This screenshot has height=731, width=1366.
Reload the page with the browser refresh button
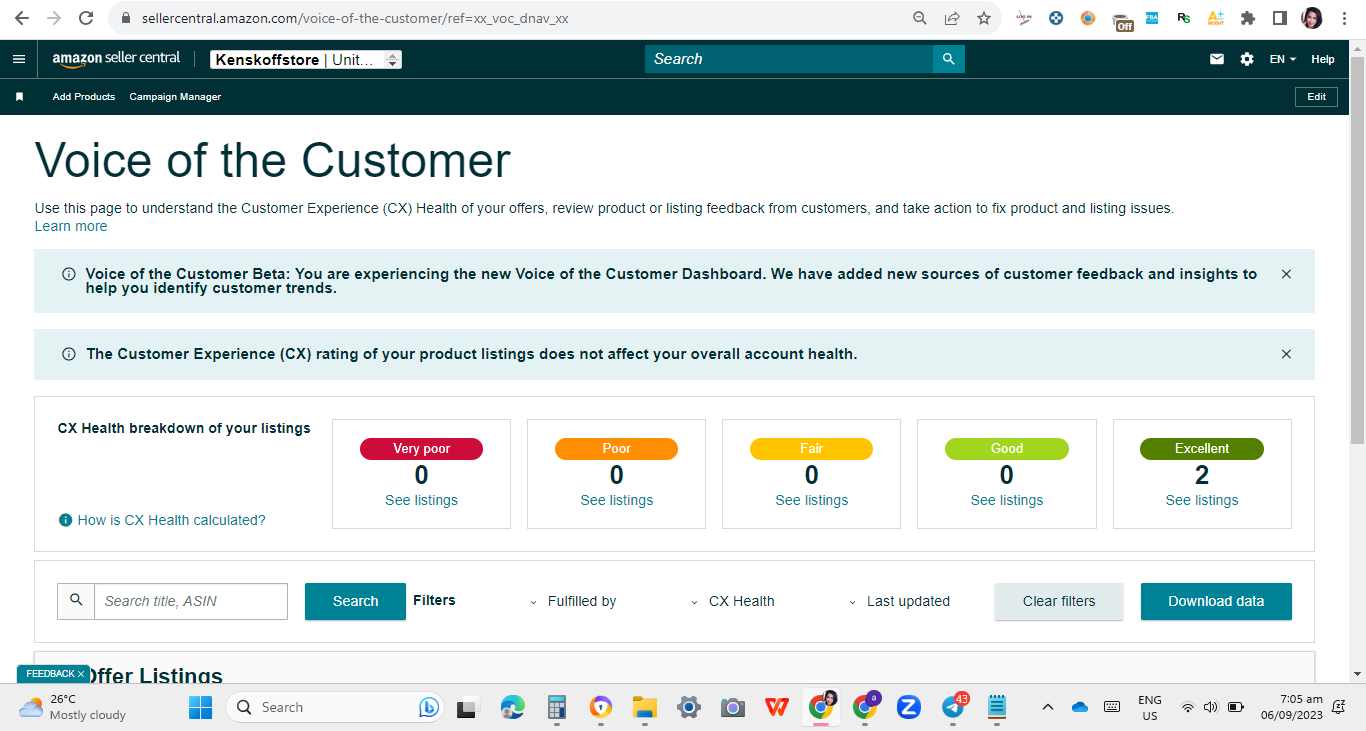click(86, 18)
